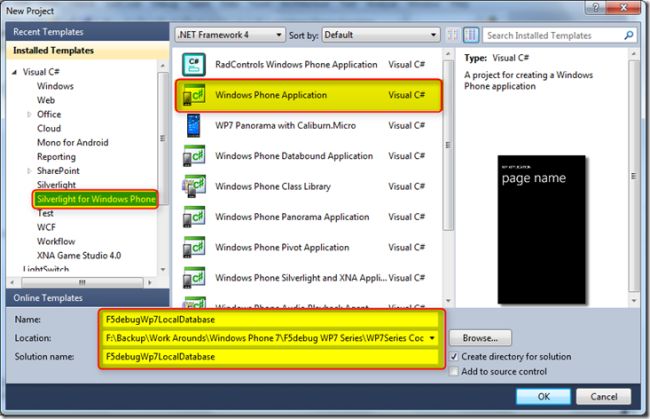Click the WP7 Panorama with Caliburn.Micro icon
This screenshot has width=650, height=419.
194,126
